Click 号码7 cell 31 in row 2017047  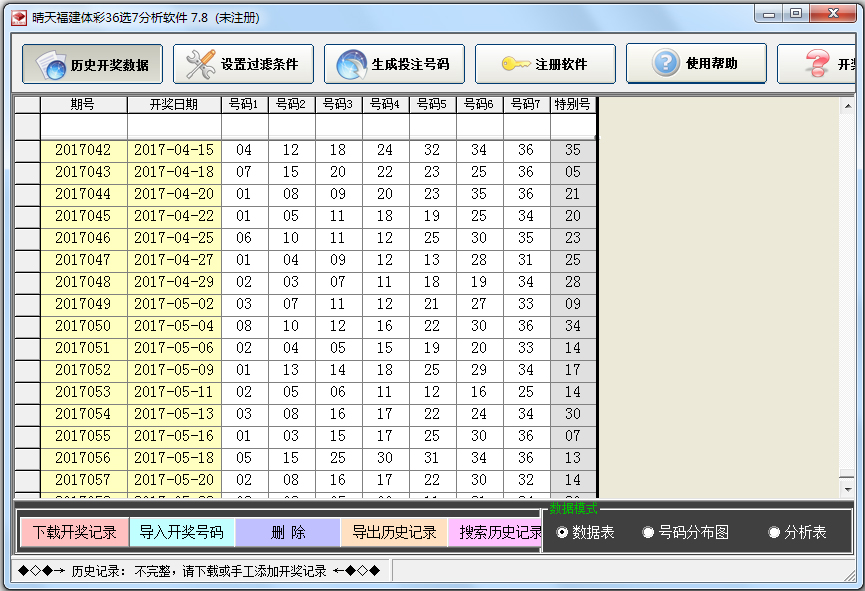coord(526,260)
